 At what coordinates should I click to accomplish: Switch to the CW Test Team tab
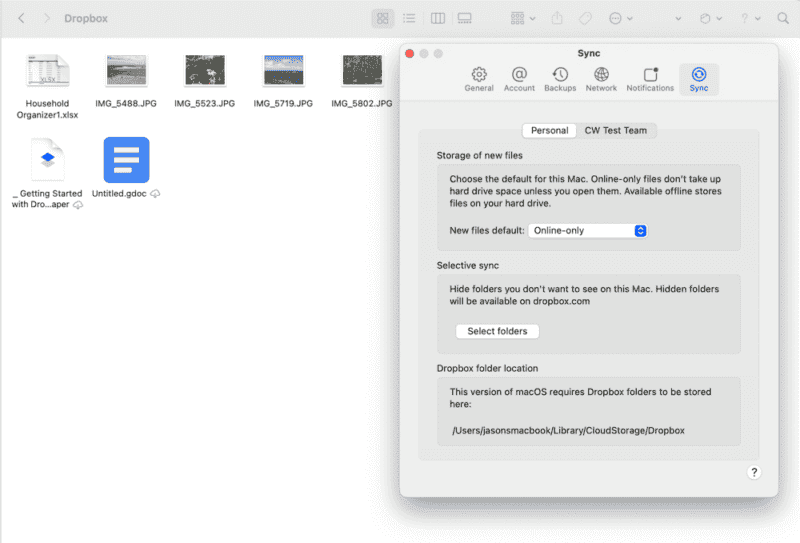click(x=615, y=130)
